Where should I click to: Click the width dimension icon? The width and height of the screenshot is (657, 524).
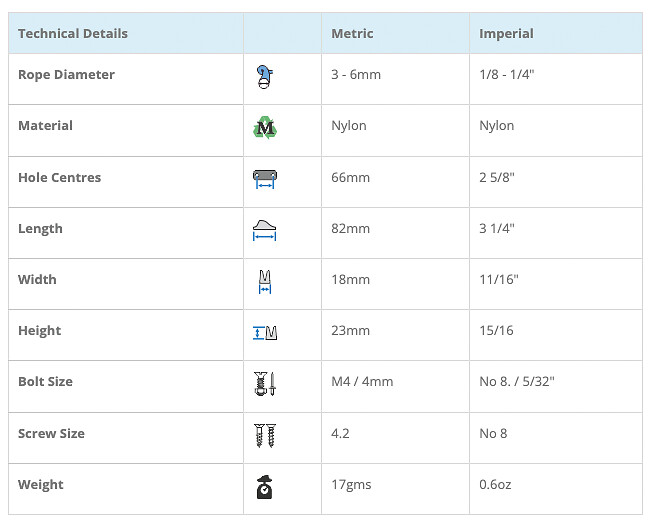264,281
